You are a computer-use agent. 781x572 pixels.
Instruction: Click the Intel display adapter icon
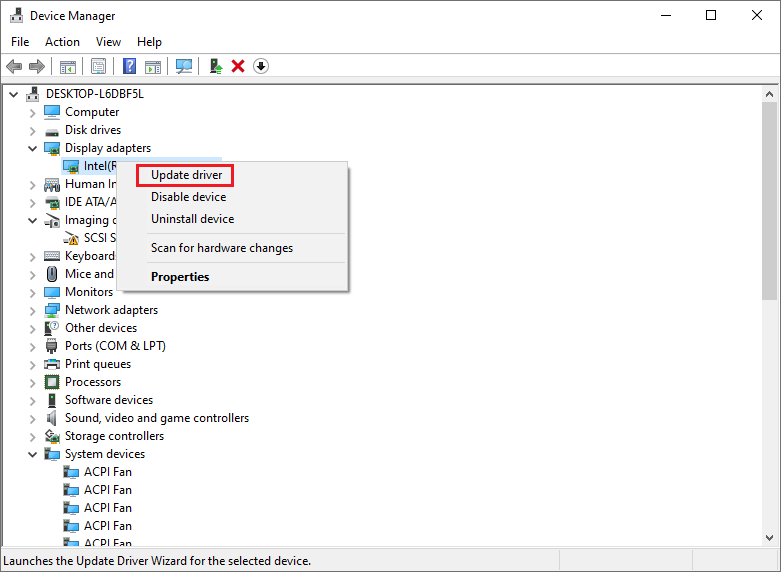point(71,166)
